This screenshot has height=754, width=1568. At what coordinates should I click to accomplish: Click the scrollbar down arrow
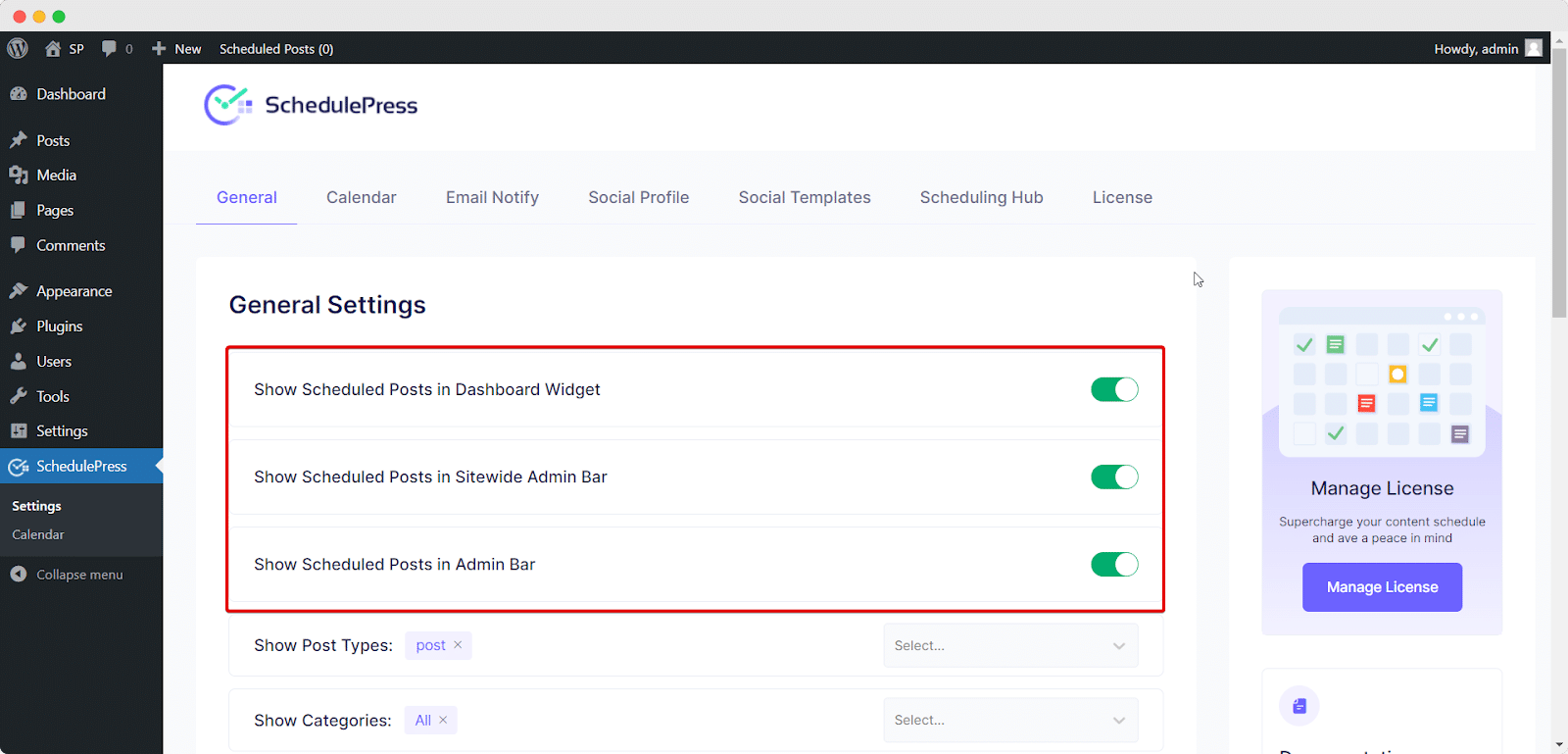pyautogui.click(x=1559, y=745)
